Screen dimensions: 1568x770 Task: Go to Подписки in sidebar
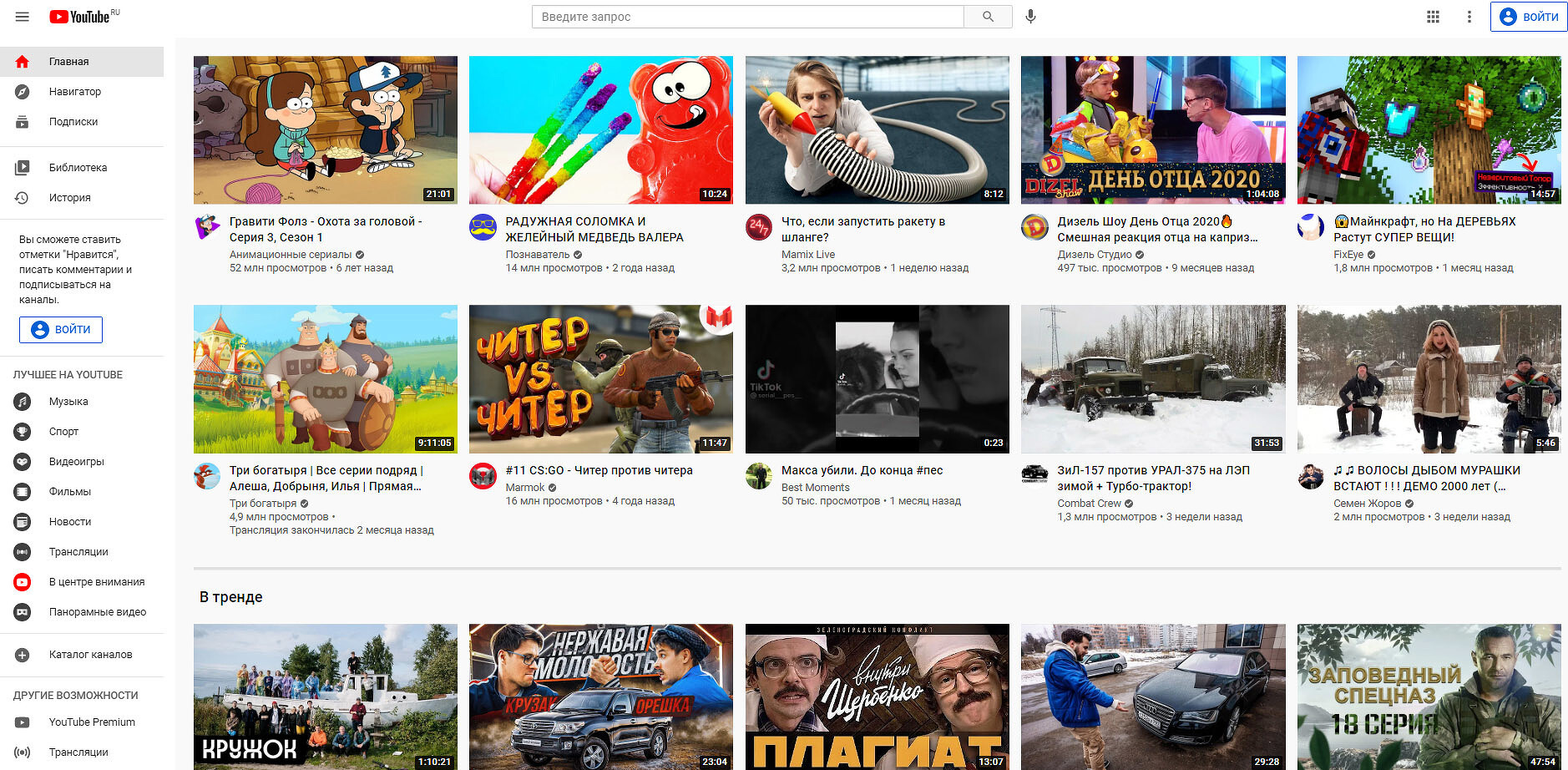click(73, 122)
